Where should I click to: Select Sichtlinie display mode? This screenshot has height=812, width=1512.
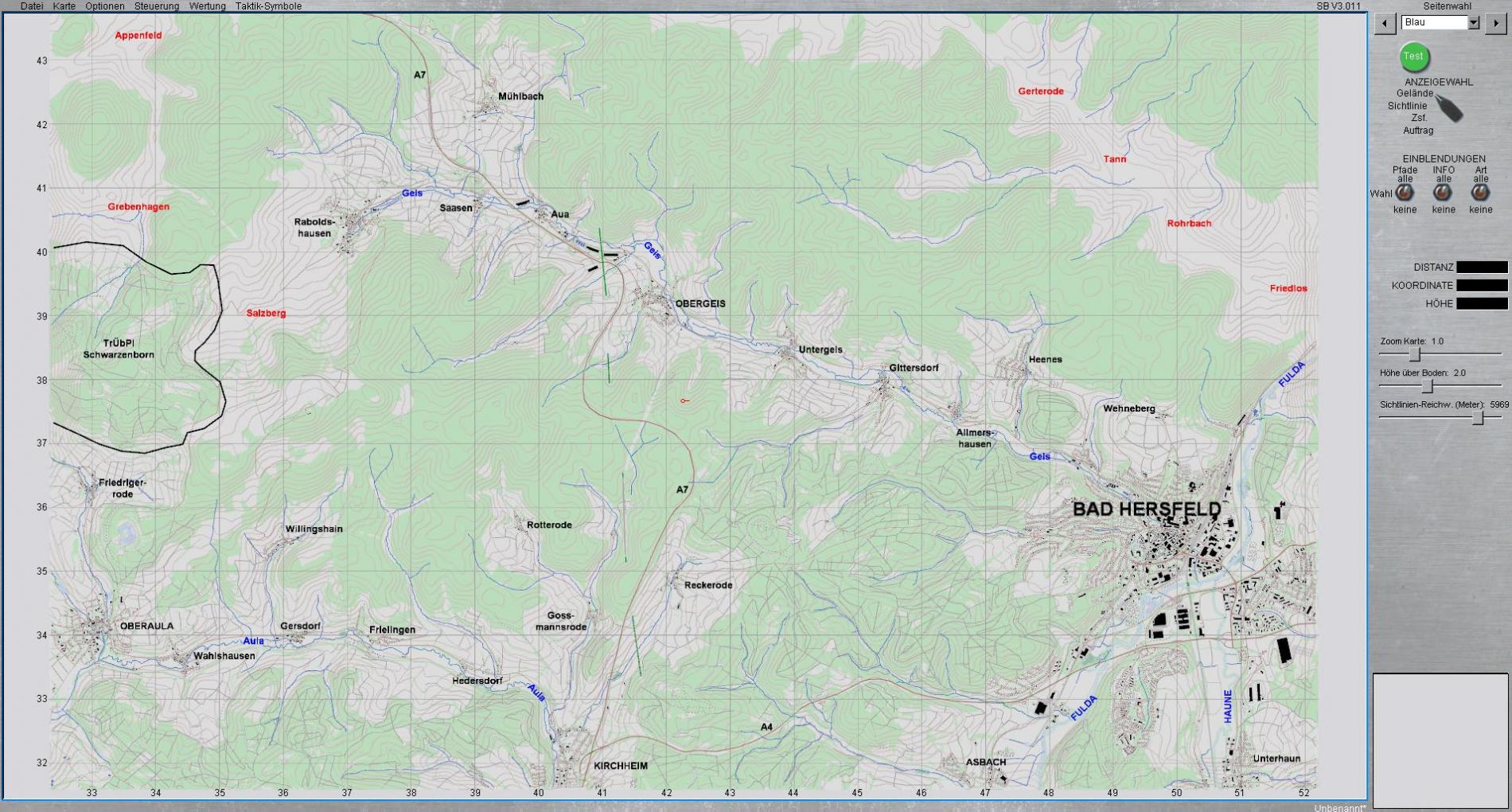point(1407,106)
